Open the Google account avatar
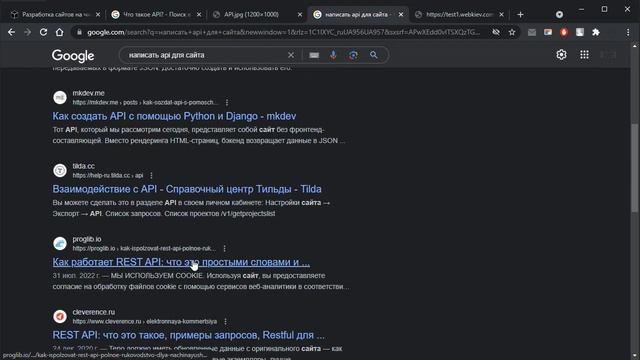Screen dimensions: 640x360 click(608, 55)
